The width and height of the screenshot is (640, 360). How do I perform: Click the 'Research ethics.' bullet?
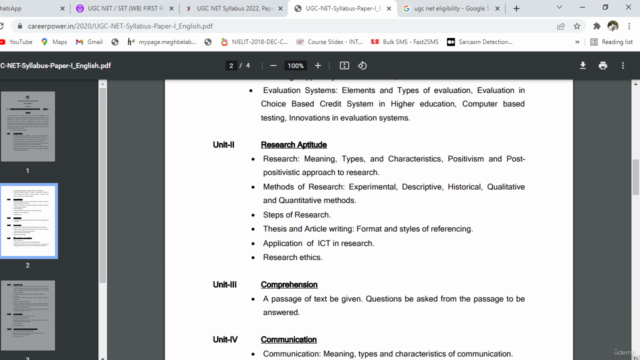[x=293, y=257]
